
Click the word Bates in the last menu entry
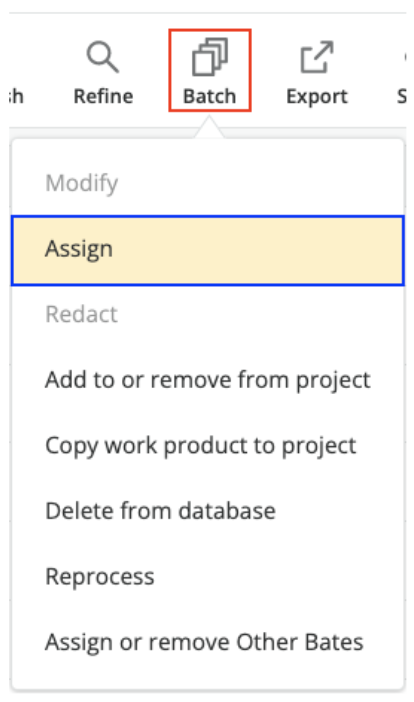coord(334,642)
